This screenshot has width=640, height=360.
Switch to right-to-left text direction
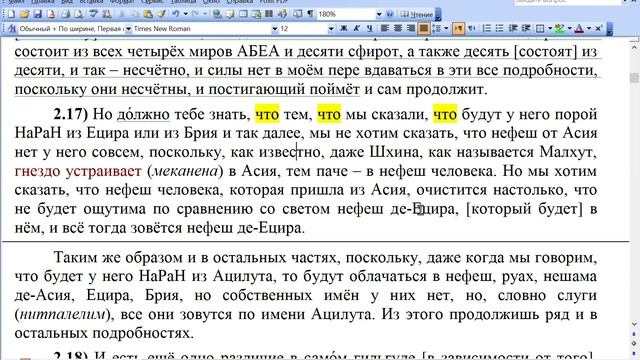click(x=472, y=28)
